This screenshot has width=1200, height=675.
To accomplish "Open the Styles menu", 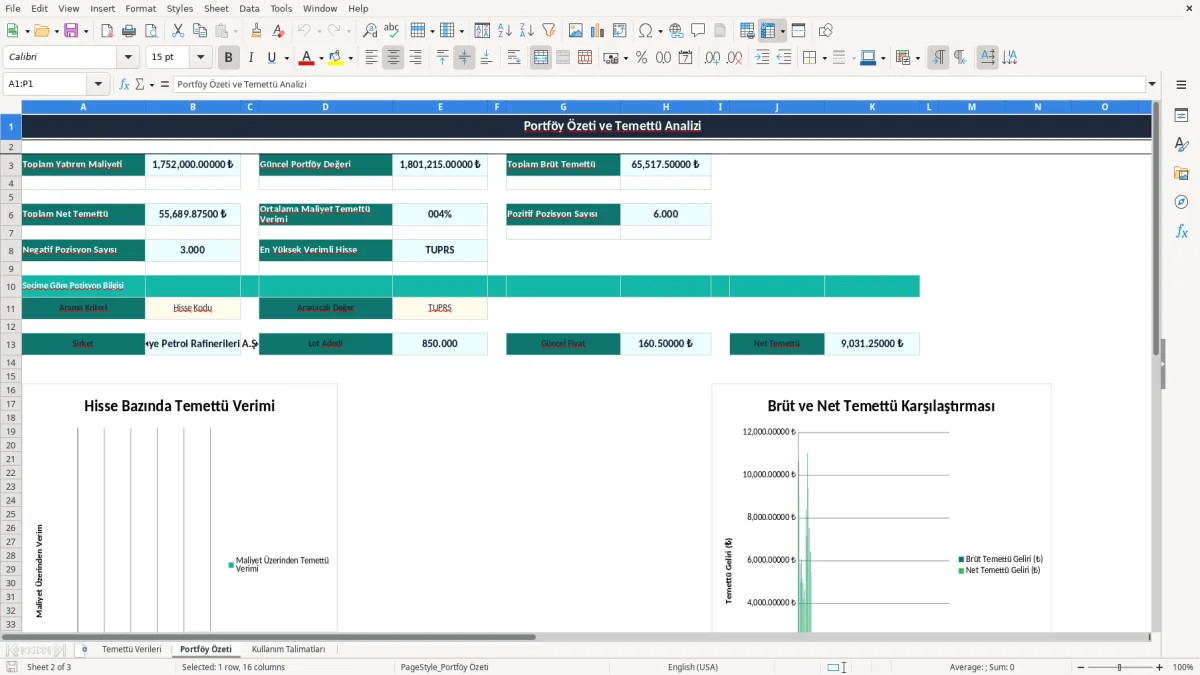I will coord(180,8).
